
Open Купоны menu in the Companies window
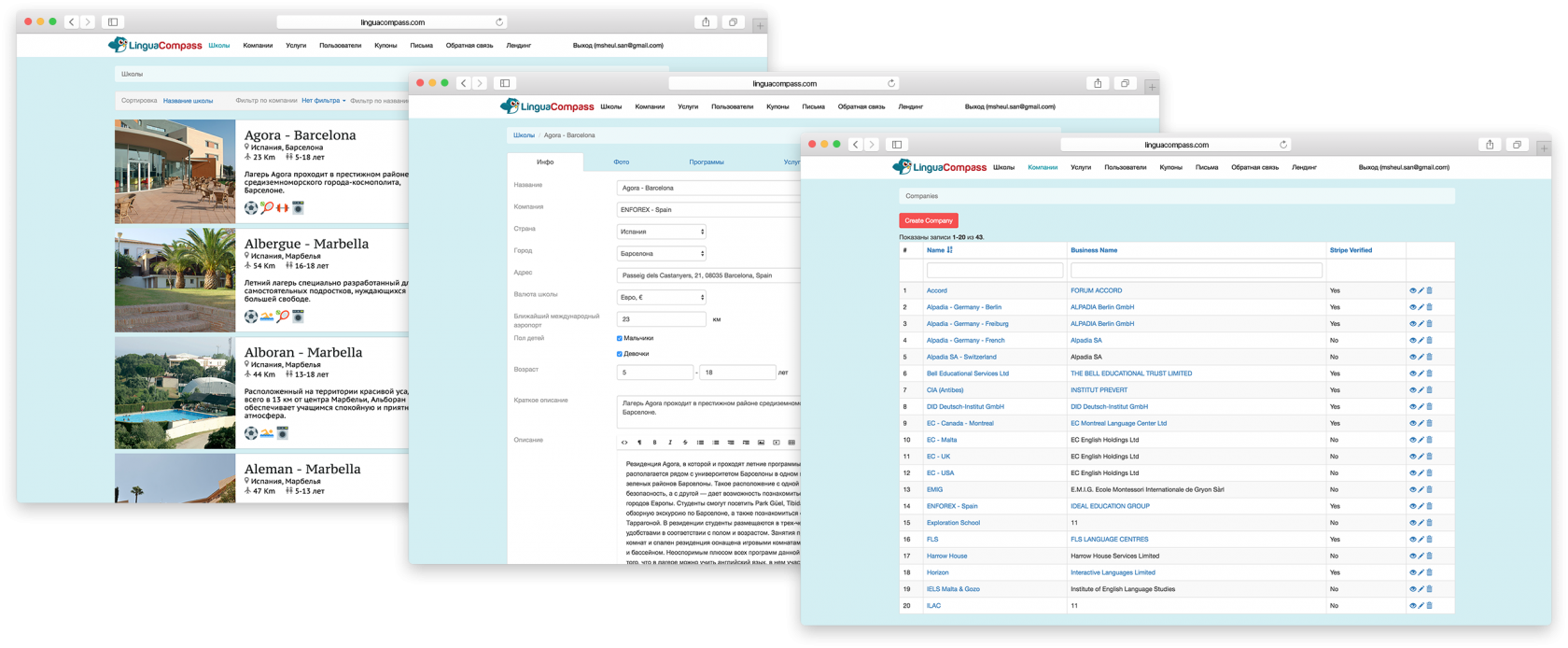(1171, 168)
